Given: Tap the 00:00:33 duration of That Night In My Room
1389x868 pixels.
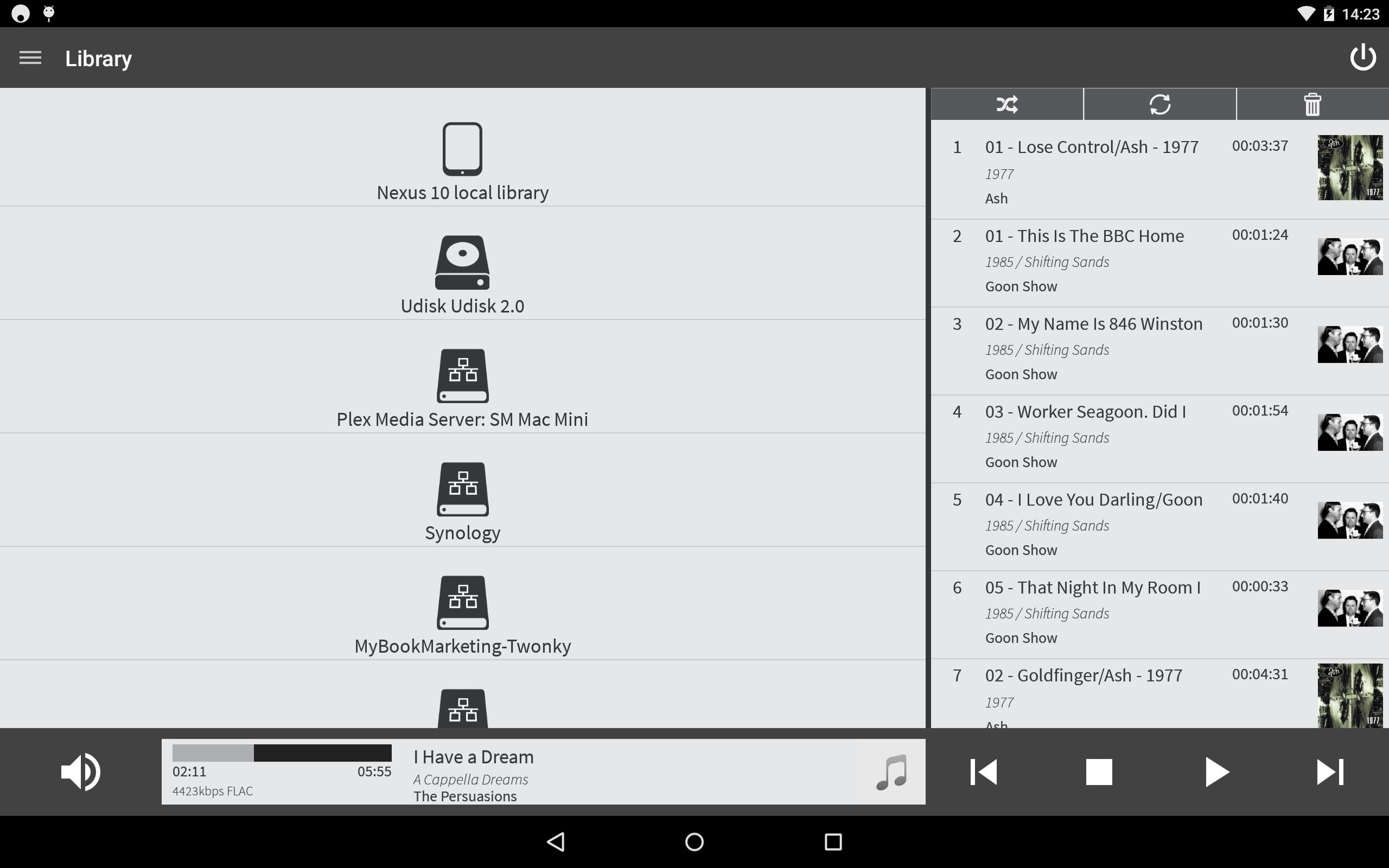Looking at the screenshot, I should [x=1260, y=586].
